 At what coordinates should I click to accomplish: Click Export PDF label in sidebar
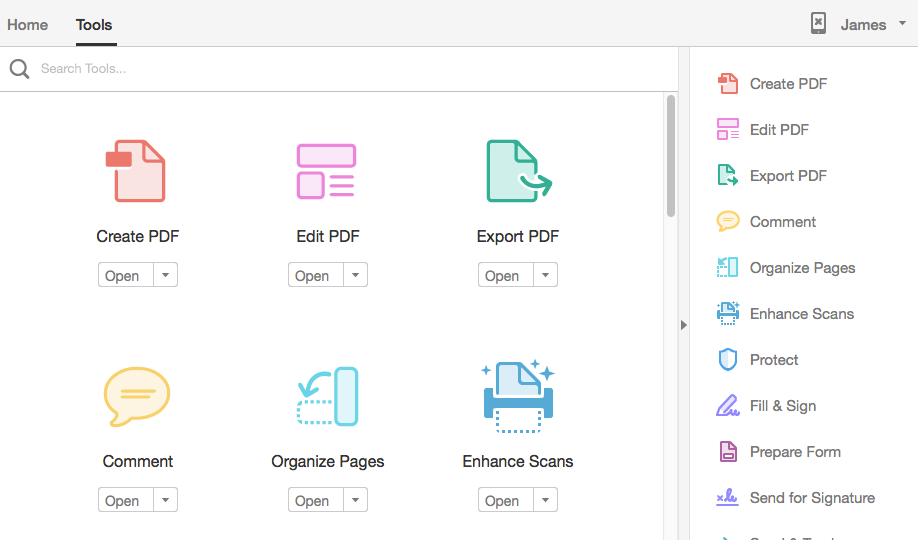(789, 176)
